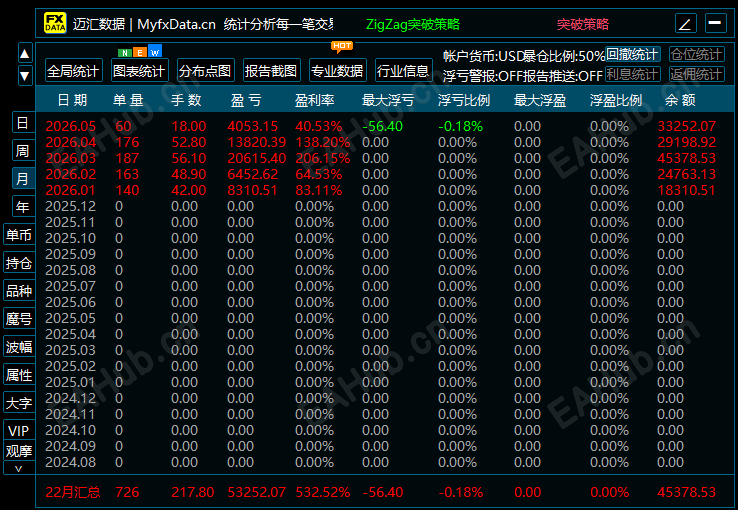Select 单币 single currency tab
This screenshot has height=510, width=738.
[x=19, y=235]
